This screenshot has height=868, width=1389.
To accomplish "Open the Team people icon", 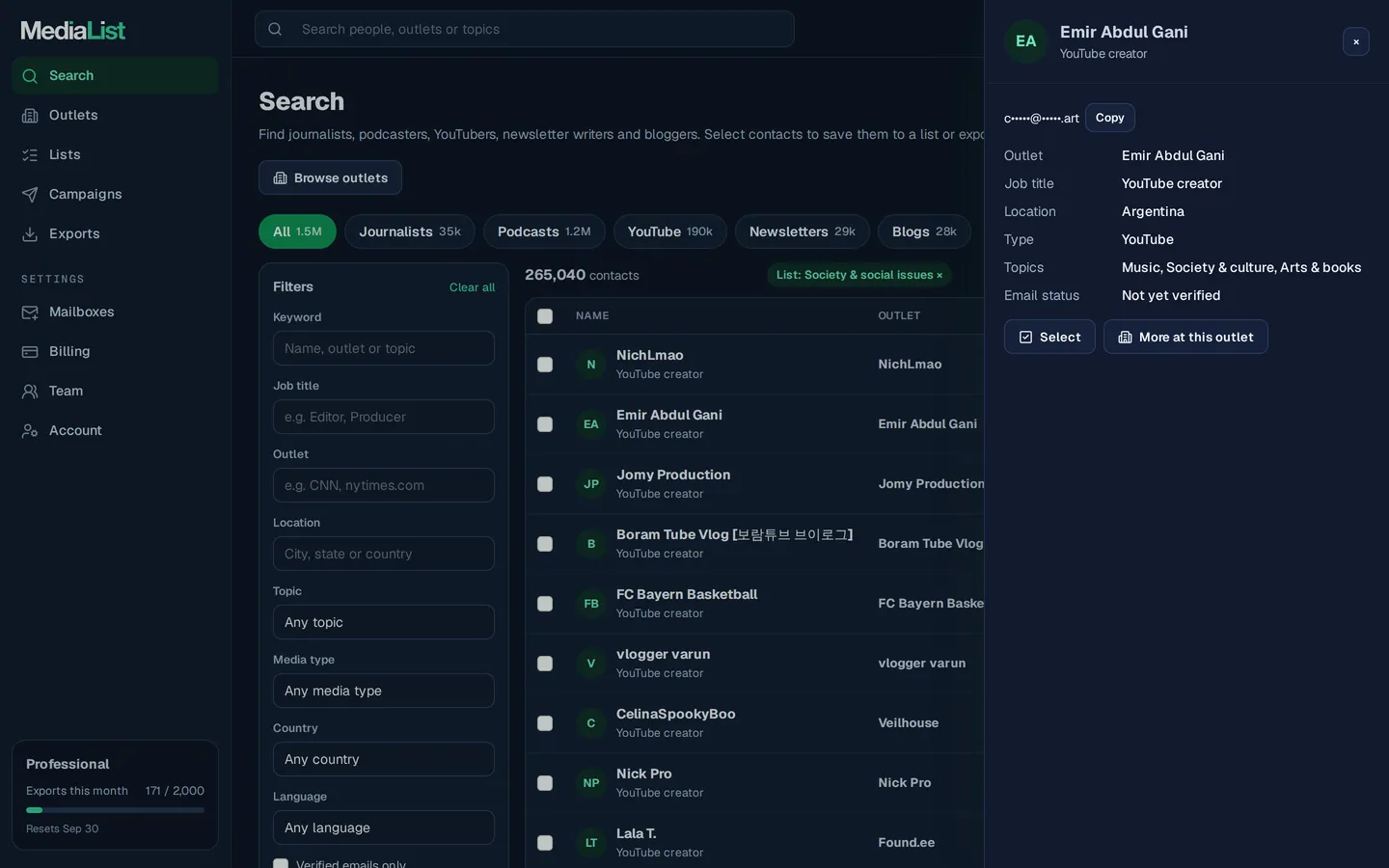I will click(30, 392).
